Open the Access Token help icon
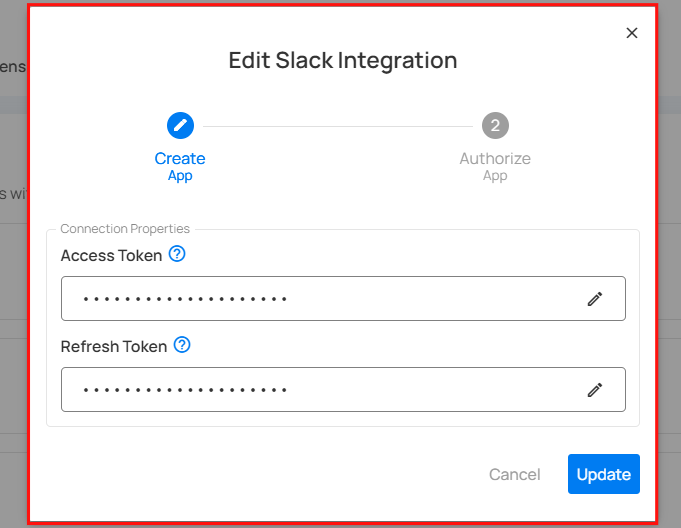Image resolution: width=681 pixels, height=528 pixels. coord(177,254)
